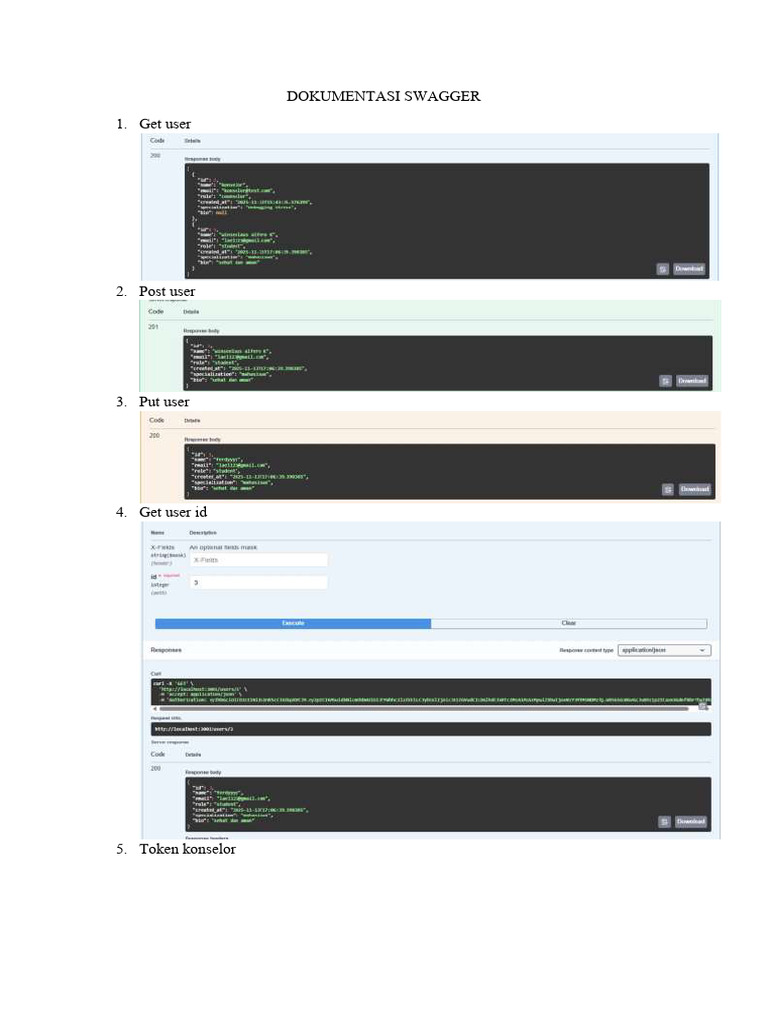Select code 201 in Post user section
Screen dimensions: 768x1024
153,327
